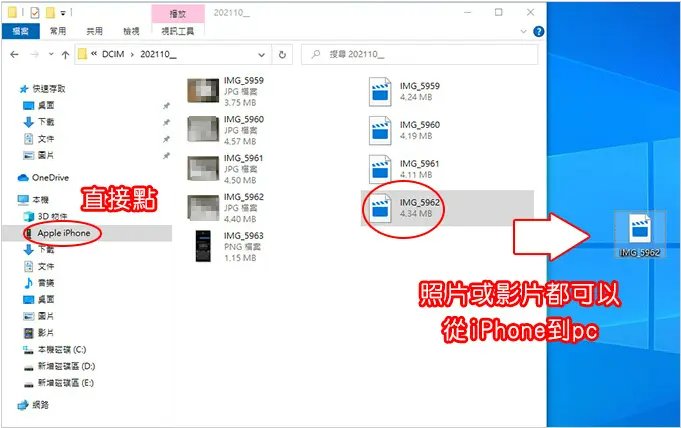
Task: Click the 4.24 MB size text
Action: (x=416, y=97)
